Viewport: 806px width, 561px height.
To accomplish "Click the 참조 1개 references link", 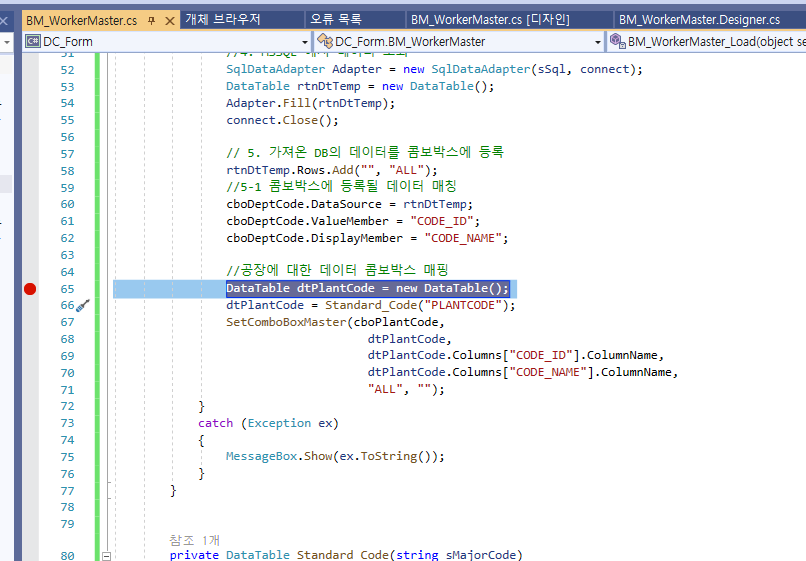I will 194,540.
